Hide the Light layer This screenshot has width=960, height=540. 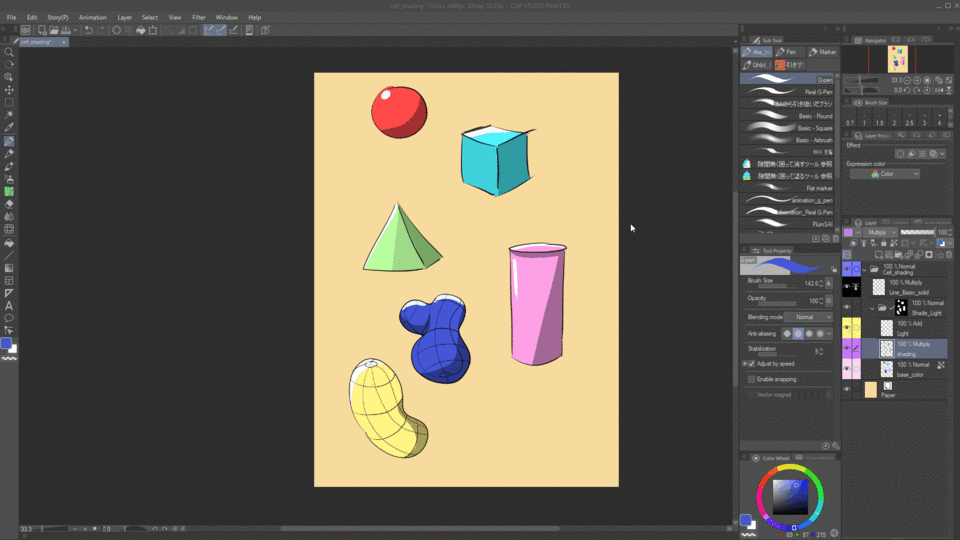point(847,328)
